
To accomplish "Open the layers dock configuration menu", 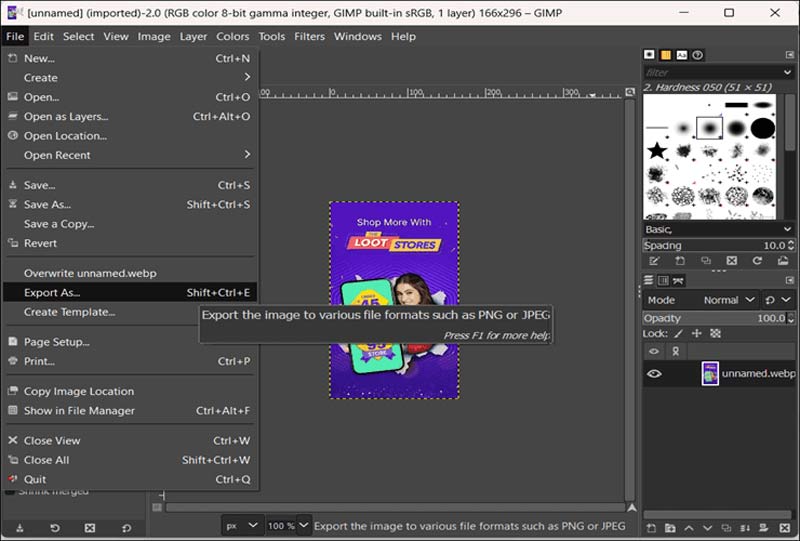I will [x=789, y=280].
